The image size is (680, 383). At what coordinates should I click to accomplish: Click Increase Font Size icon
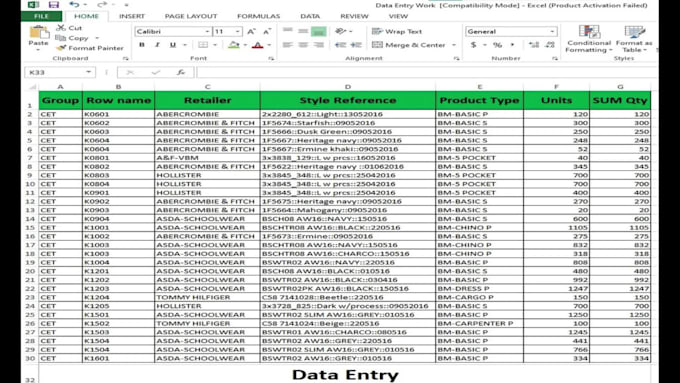pos(251,31)
